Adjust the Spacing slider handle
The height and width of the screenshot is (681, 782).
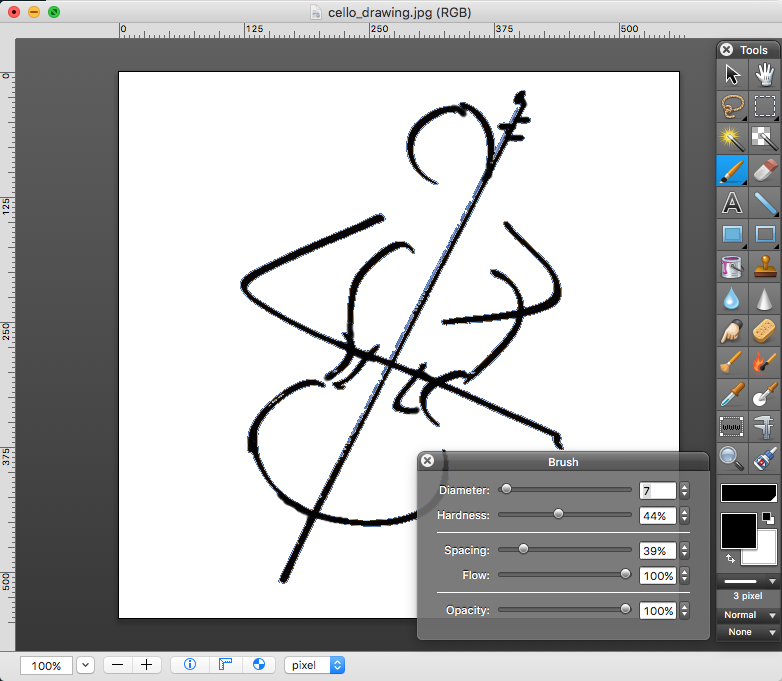tap(523, 549)
